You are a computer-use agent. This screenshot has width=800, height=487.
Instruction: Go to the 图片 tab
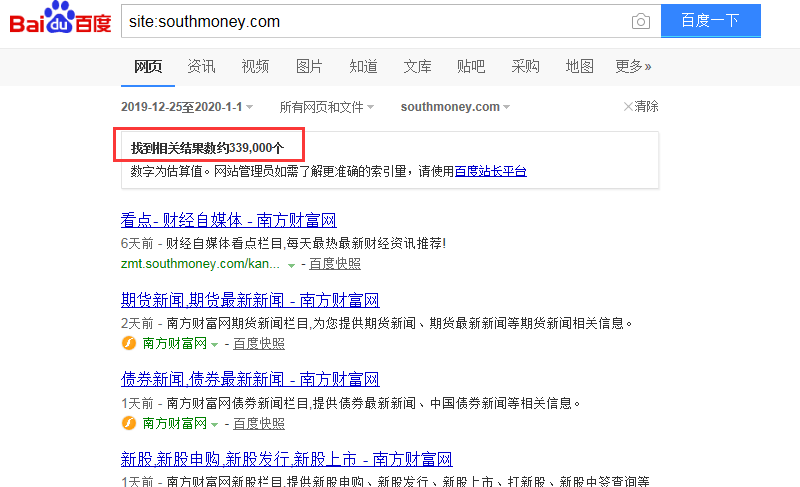[x=309, y=66]
